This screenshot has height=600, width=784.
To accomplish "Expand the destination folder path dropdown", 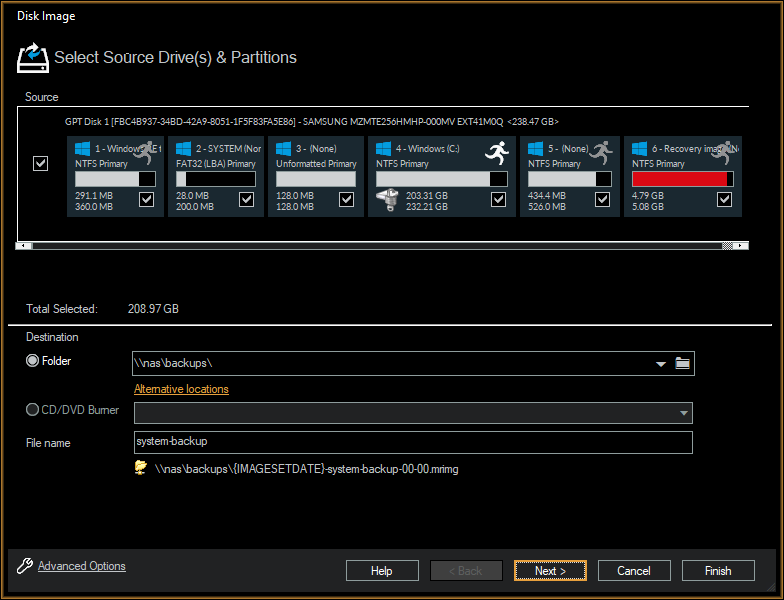I will pyautogui.click(x=661, y=364).
